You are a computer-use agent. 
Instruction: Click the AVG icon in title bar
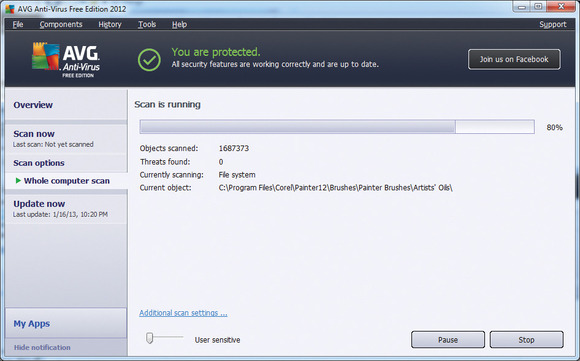(x=10, y=9)
